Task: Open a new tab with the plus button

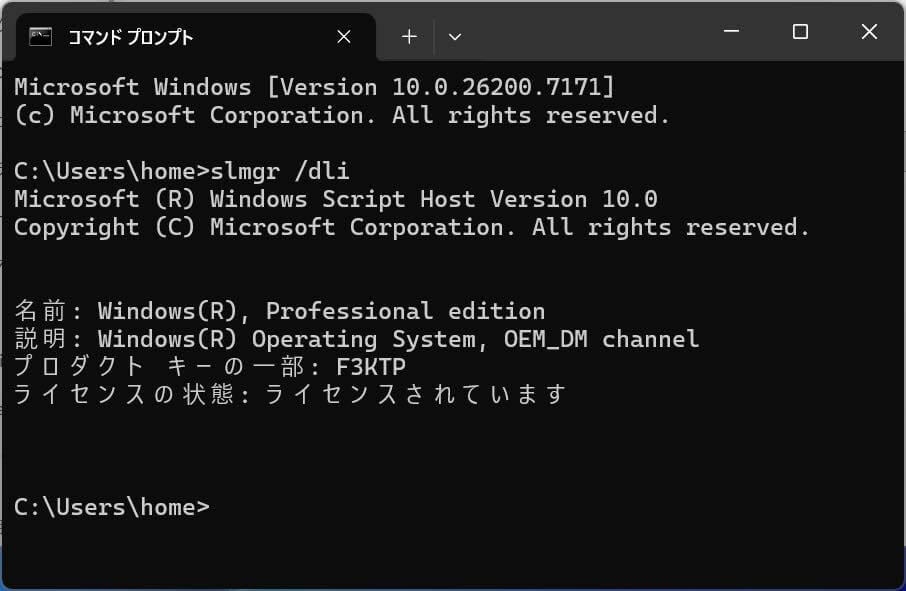Action: [408, 36]
